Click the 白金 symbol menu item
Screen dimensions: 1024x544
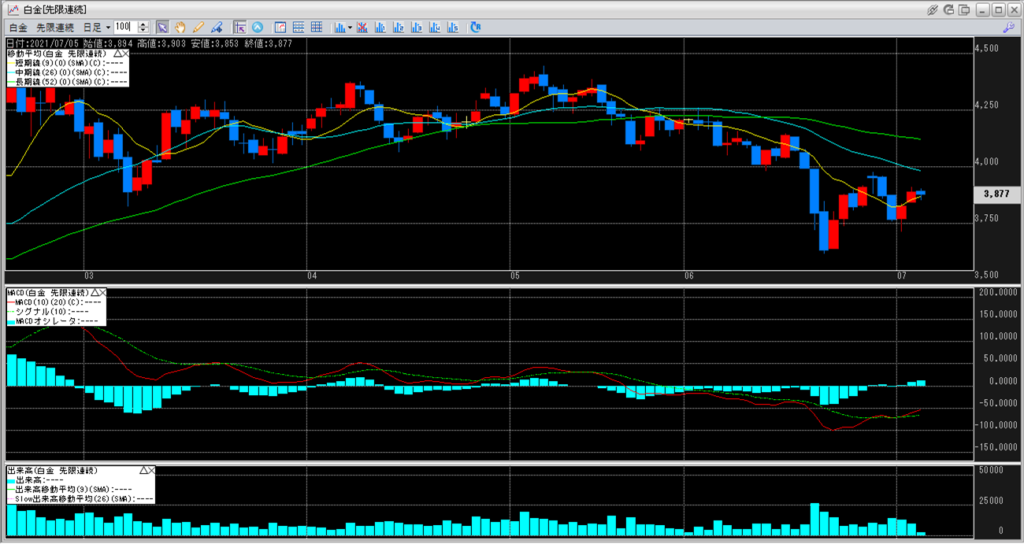click(x=18, y=26)
